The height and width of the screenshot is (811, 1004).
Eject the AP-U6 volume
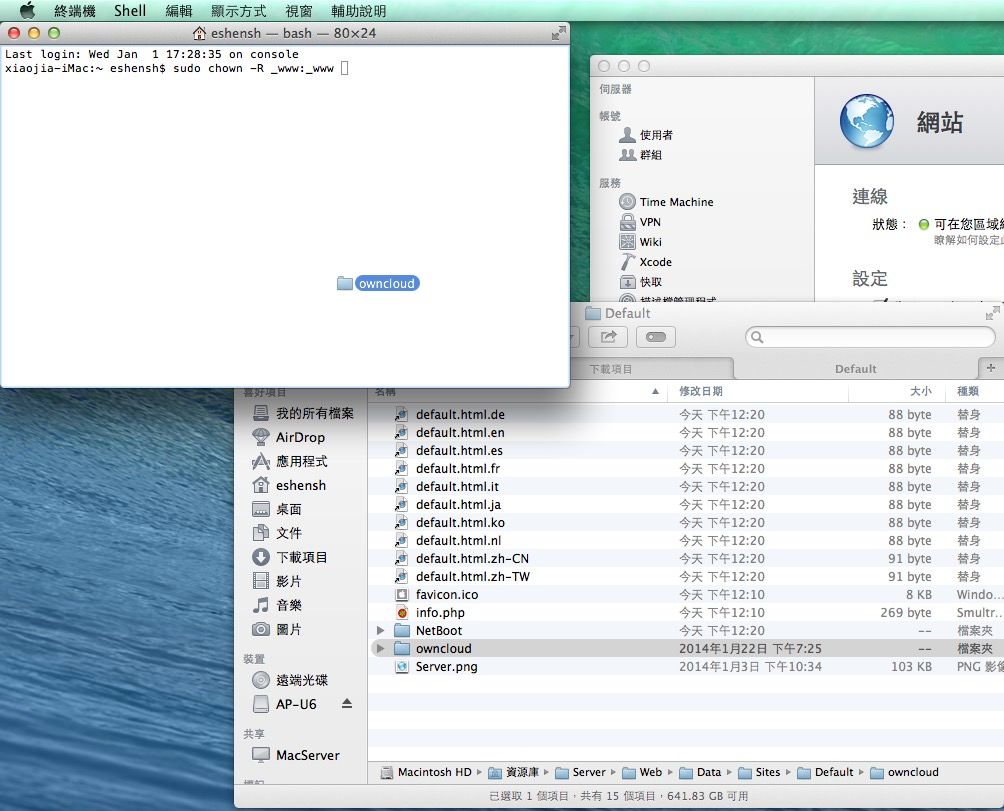[347, 704]
